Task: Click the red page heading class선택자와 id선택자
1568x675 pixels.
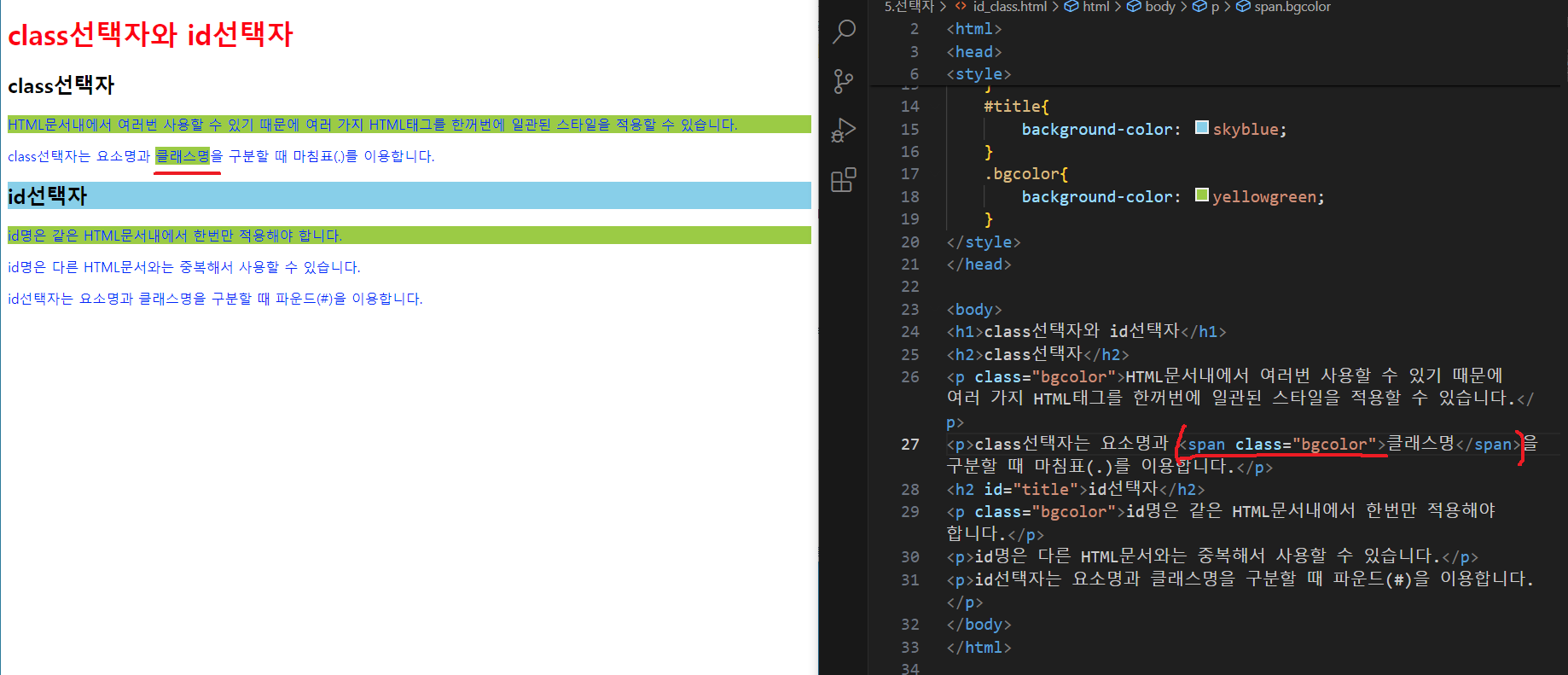Action: (x=150, y=35)
